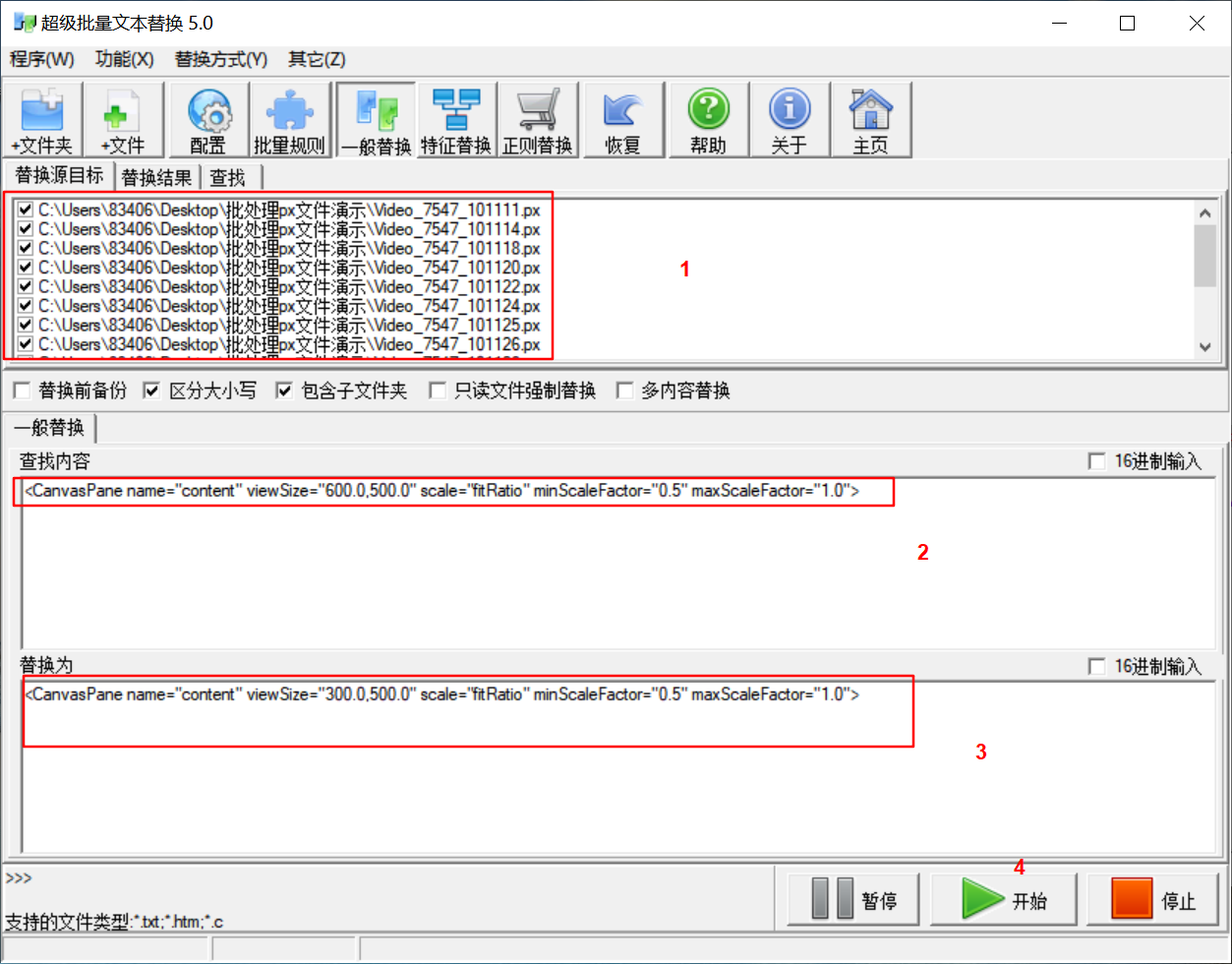Uncheck file Video_7547_101124.px
Screen dimensions: 1232x964
coord(26,306)
